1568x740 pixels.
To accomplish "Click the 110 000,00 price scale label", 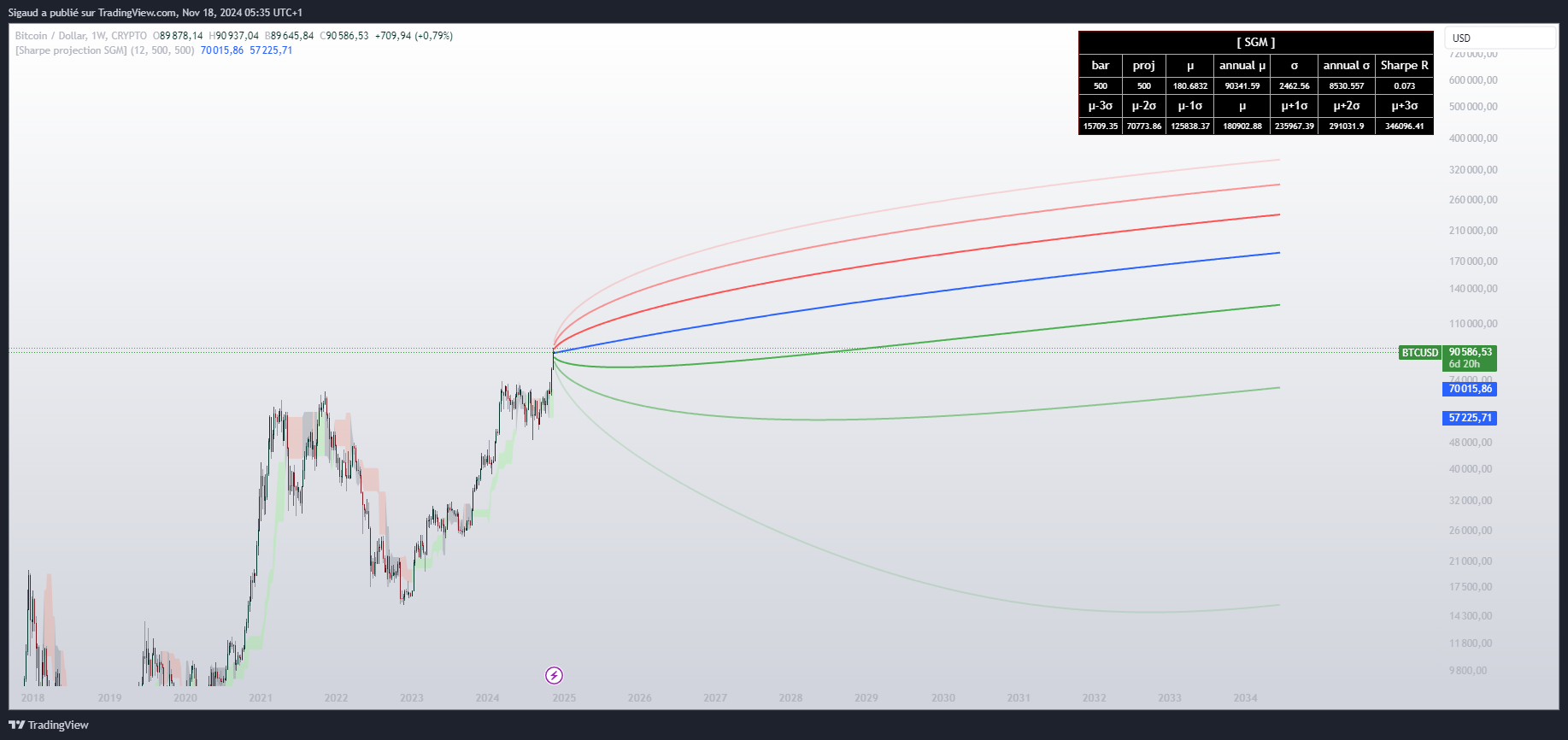I will pos(1473,324).
